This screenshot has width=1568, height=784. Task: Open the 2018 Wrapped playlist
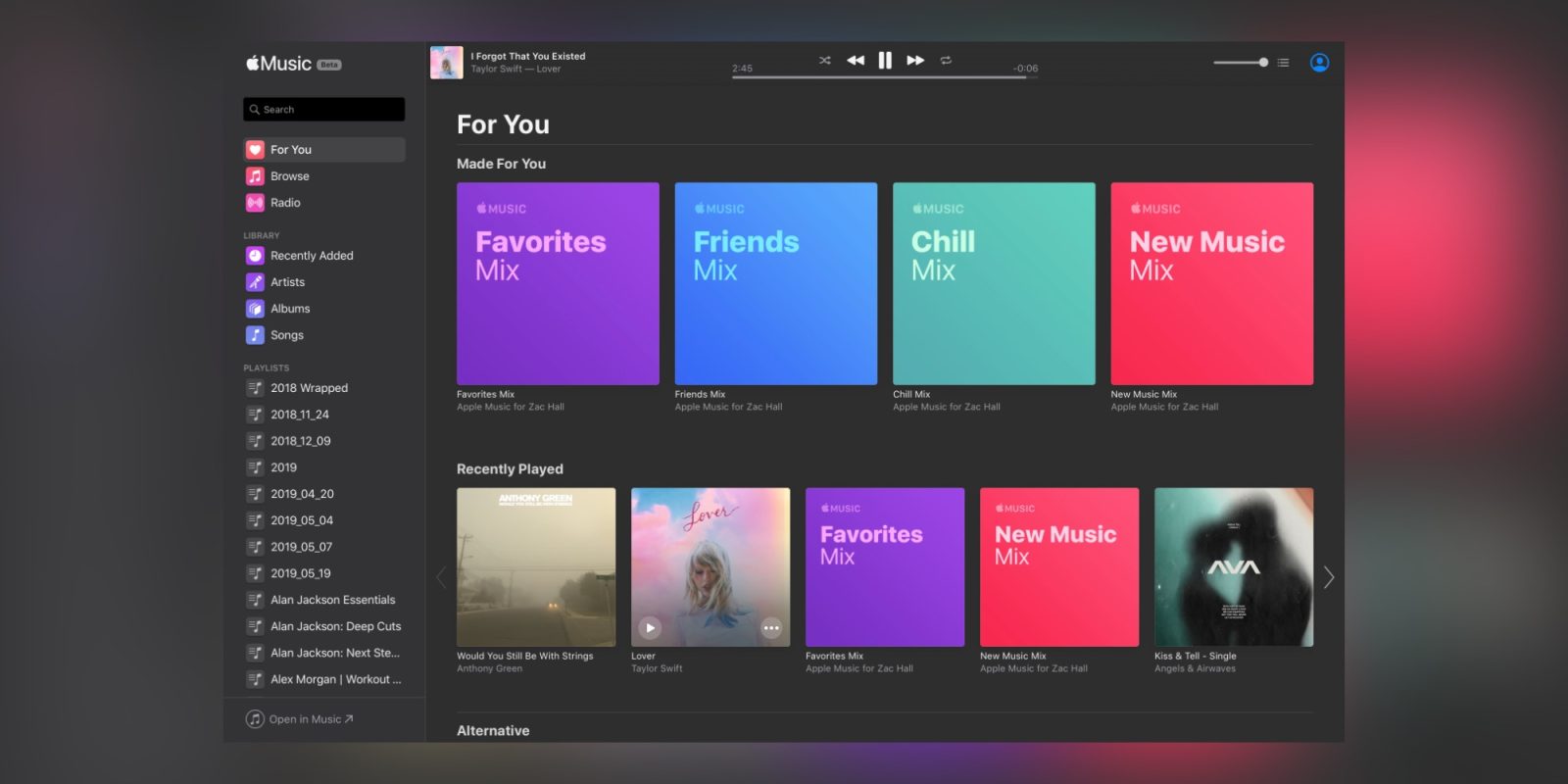[x=309, y=388]
